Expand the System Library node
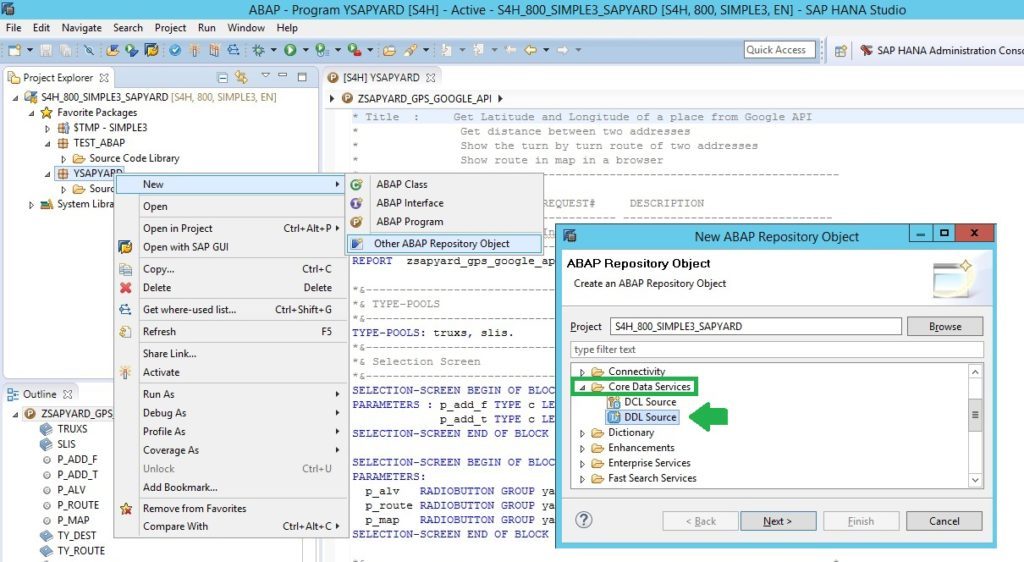The image size is (1024, 562). pyautogui.click(x=31, y=205)
